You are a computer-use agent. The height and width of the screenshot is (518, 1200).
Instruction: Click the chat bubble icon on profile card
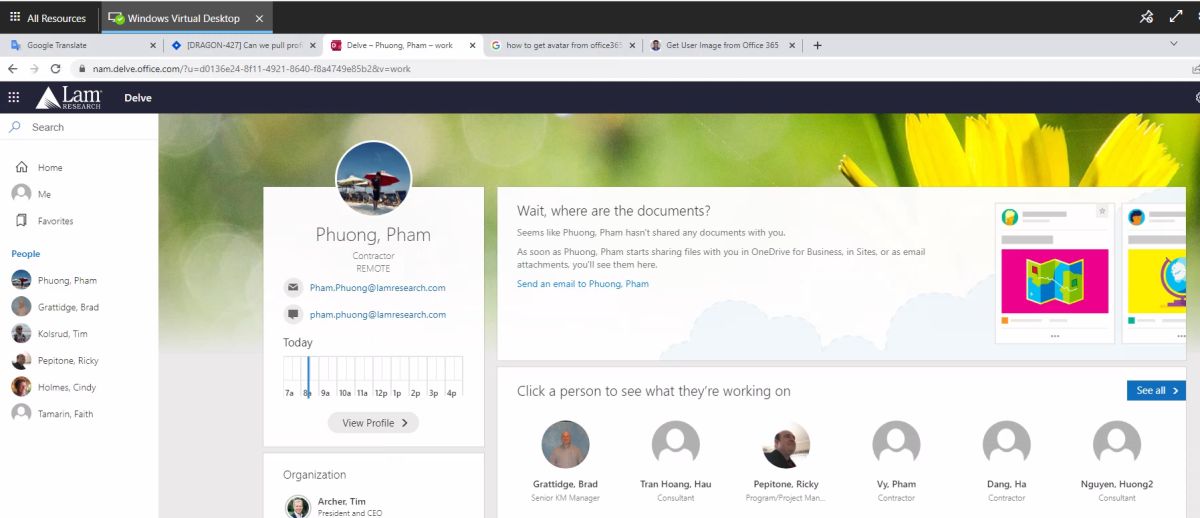tap(293, 314)
